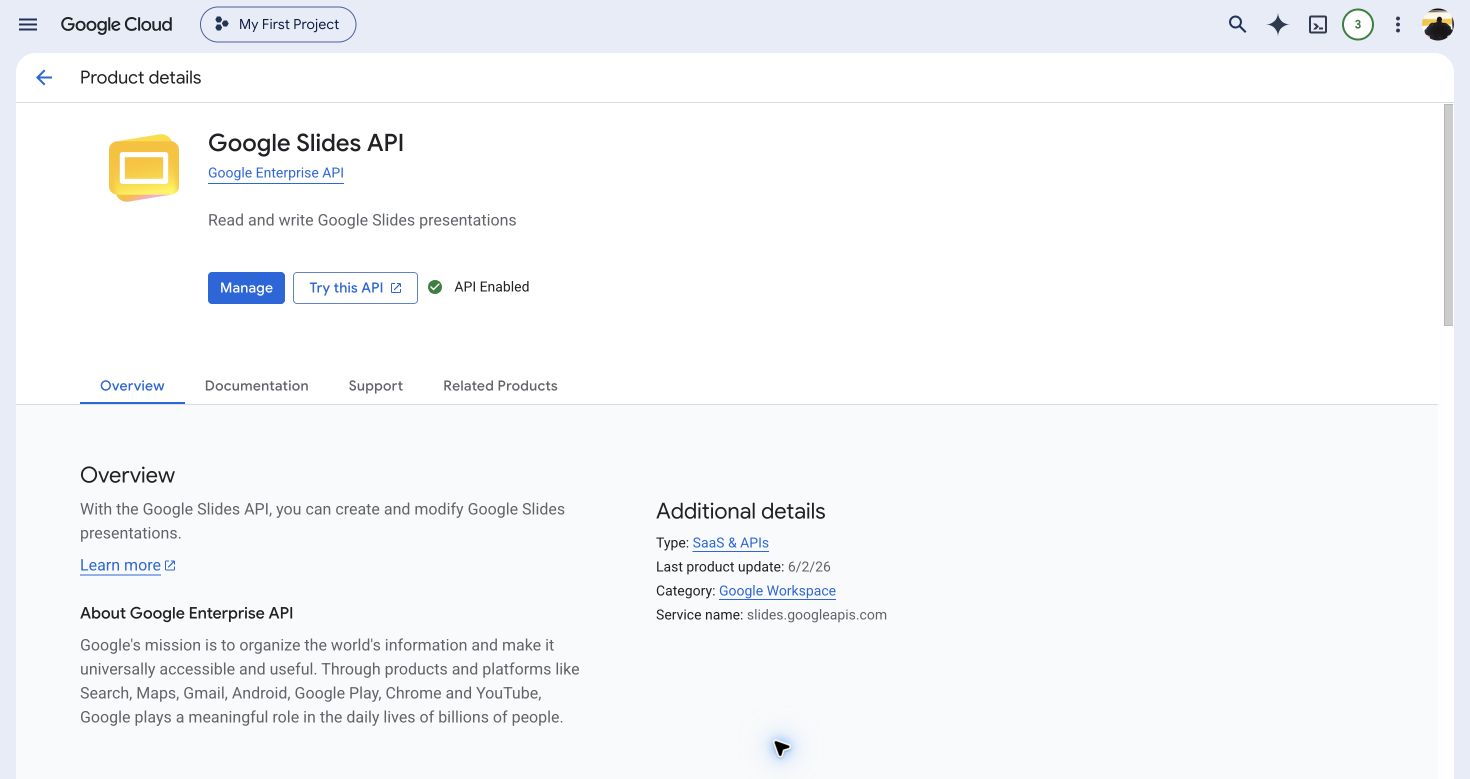The image size is (1470, 779).
Task: Click the Product details page title
Action: (x=140, y=78)
